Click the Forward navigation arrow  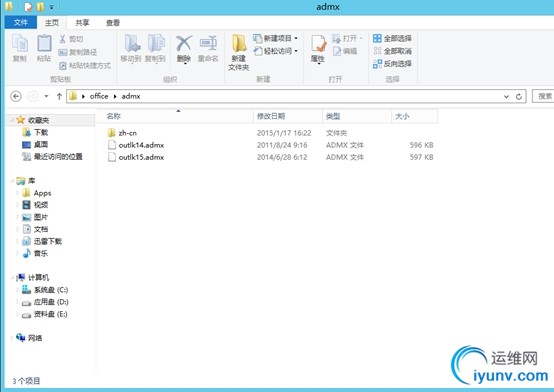[x=33, y=96]
